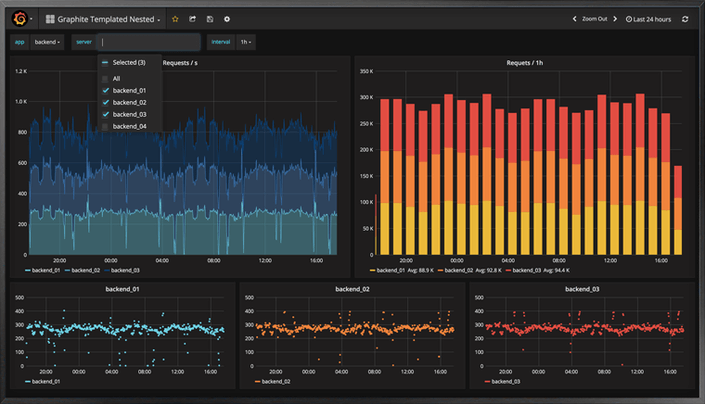
Task: Save dashboard with the floppy disk icon
Action: click(210, 19)
